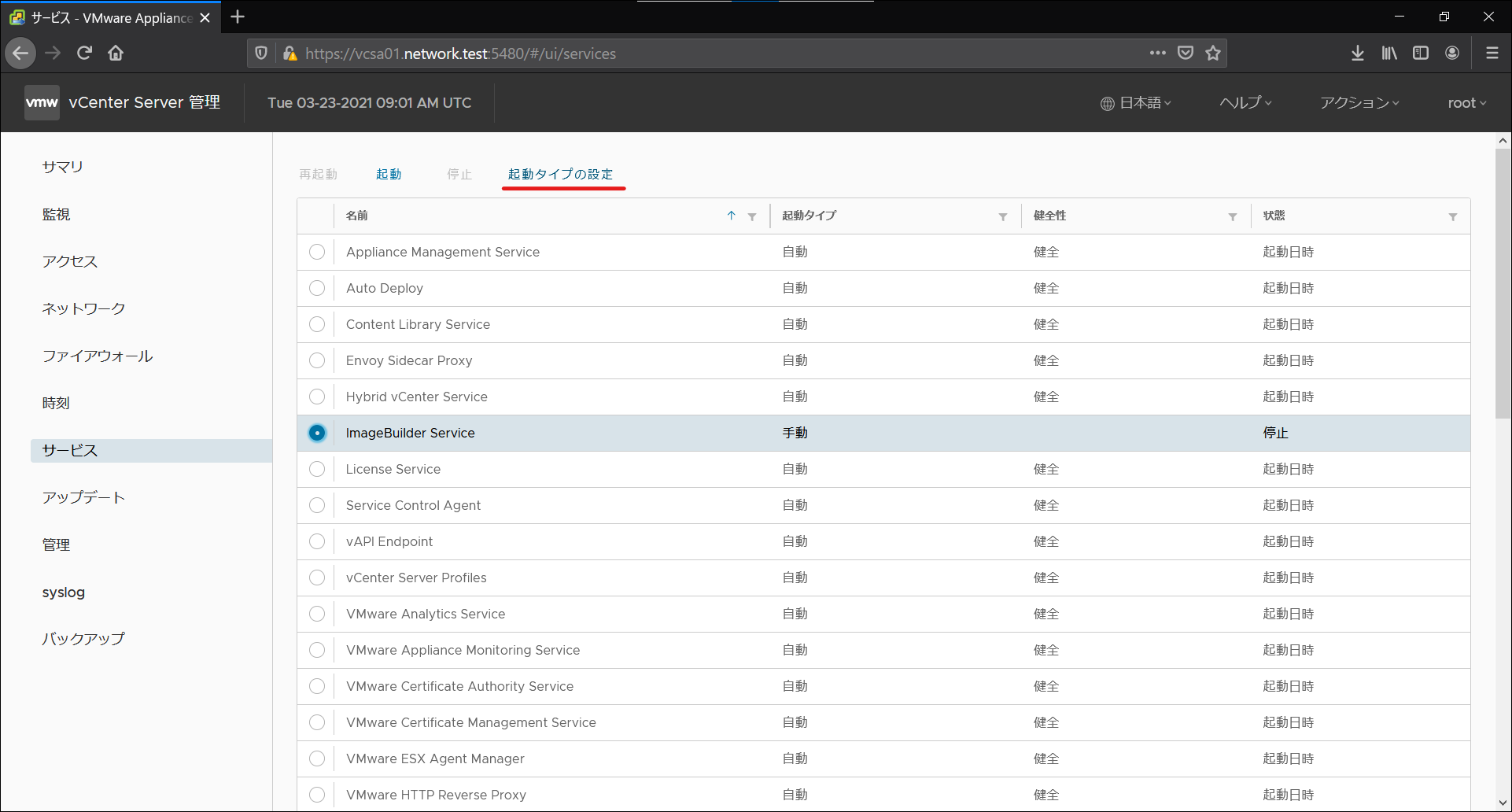Click the 起動タイプの設定 button
Screen dimensions: 1512x812
point(561,174)
